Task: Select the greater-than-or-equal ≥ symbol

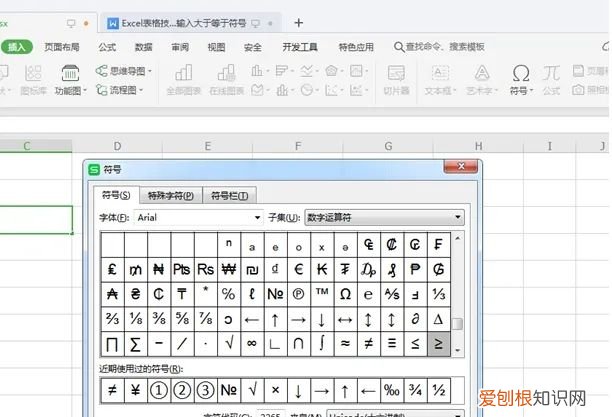Action: [439, 344]
